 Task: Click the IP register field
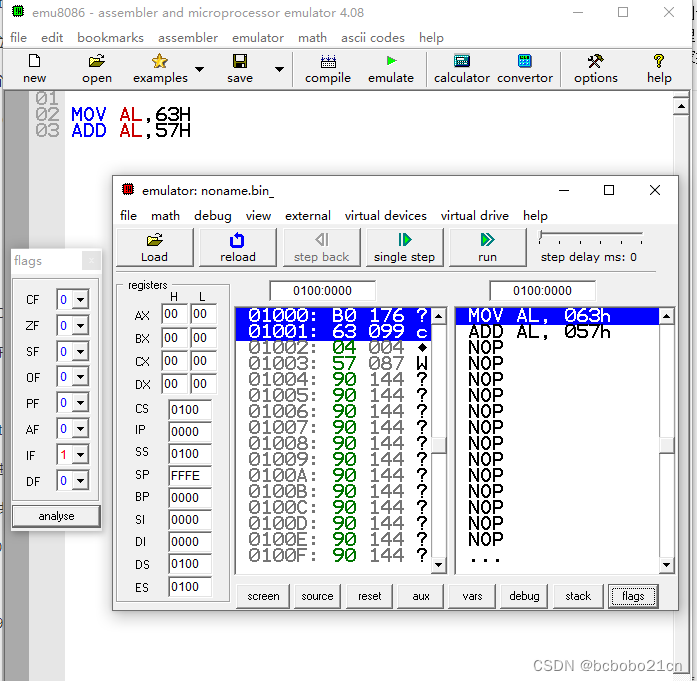click(x=189, y=431)
